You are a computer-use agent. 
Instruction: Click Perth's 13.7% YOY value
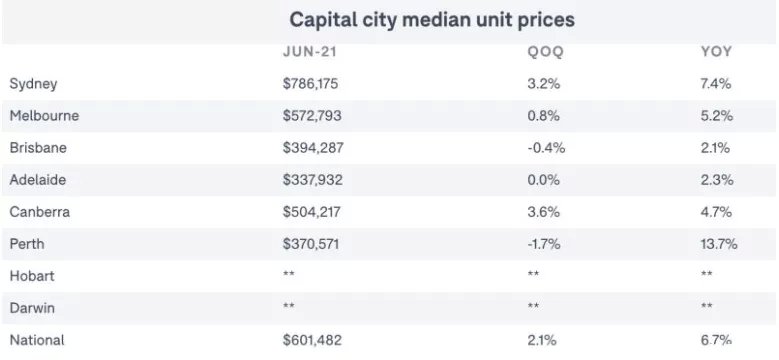click(x=719, y=244)
